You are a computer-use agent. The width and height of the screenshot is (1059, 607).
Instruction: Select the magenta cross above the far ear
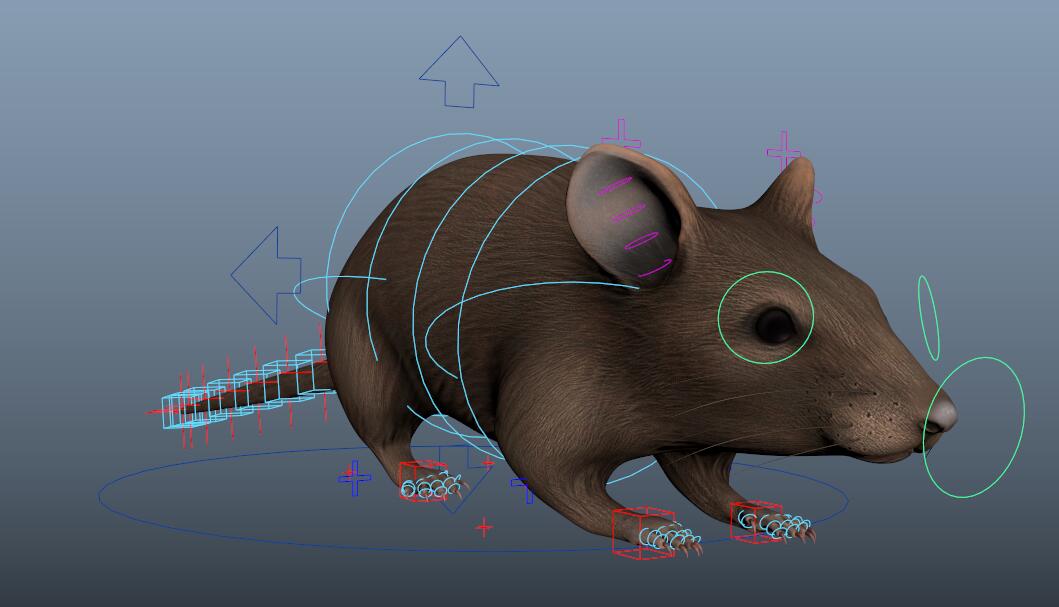pos(784,152)
